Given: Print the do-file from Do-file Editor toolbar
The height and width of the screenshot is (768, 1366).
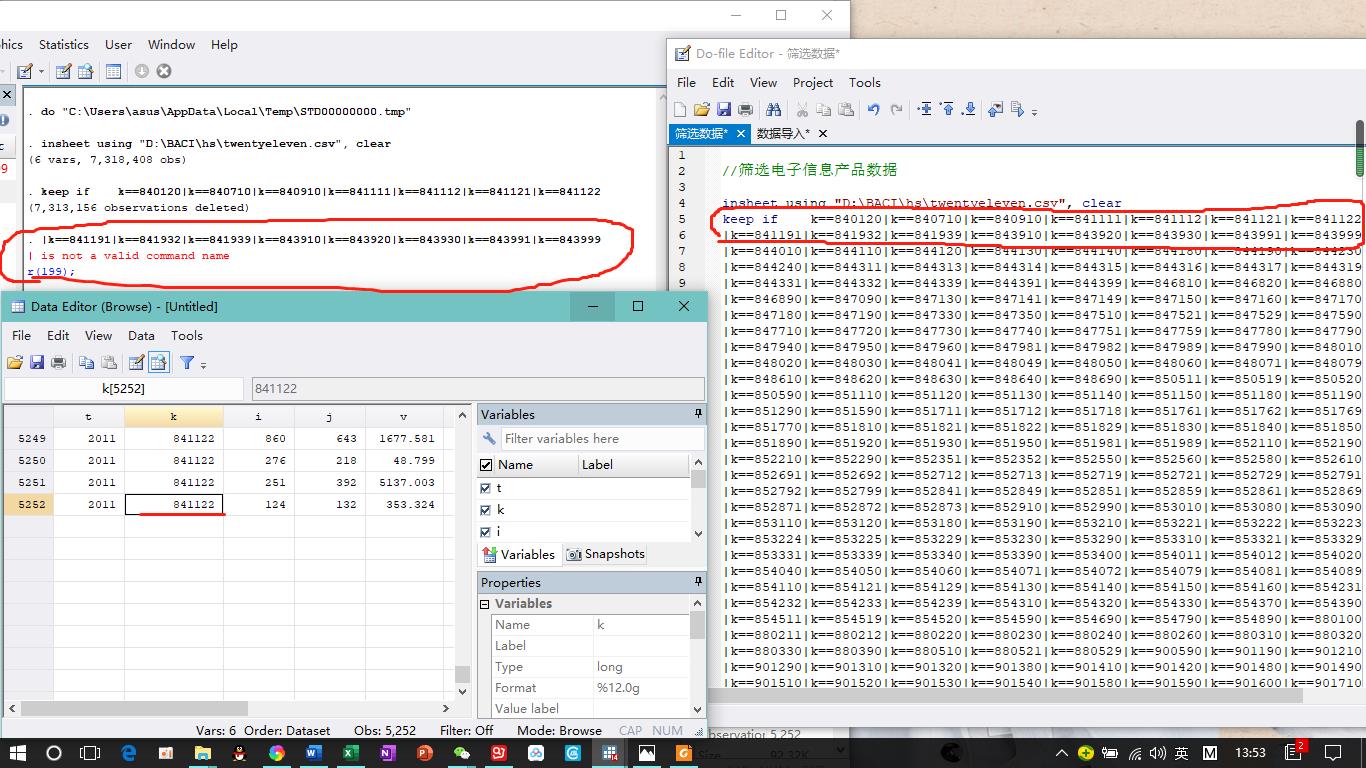Looking at the screenshot, I should point(745,109).
